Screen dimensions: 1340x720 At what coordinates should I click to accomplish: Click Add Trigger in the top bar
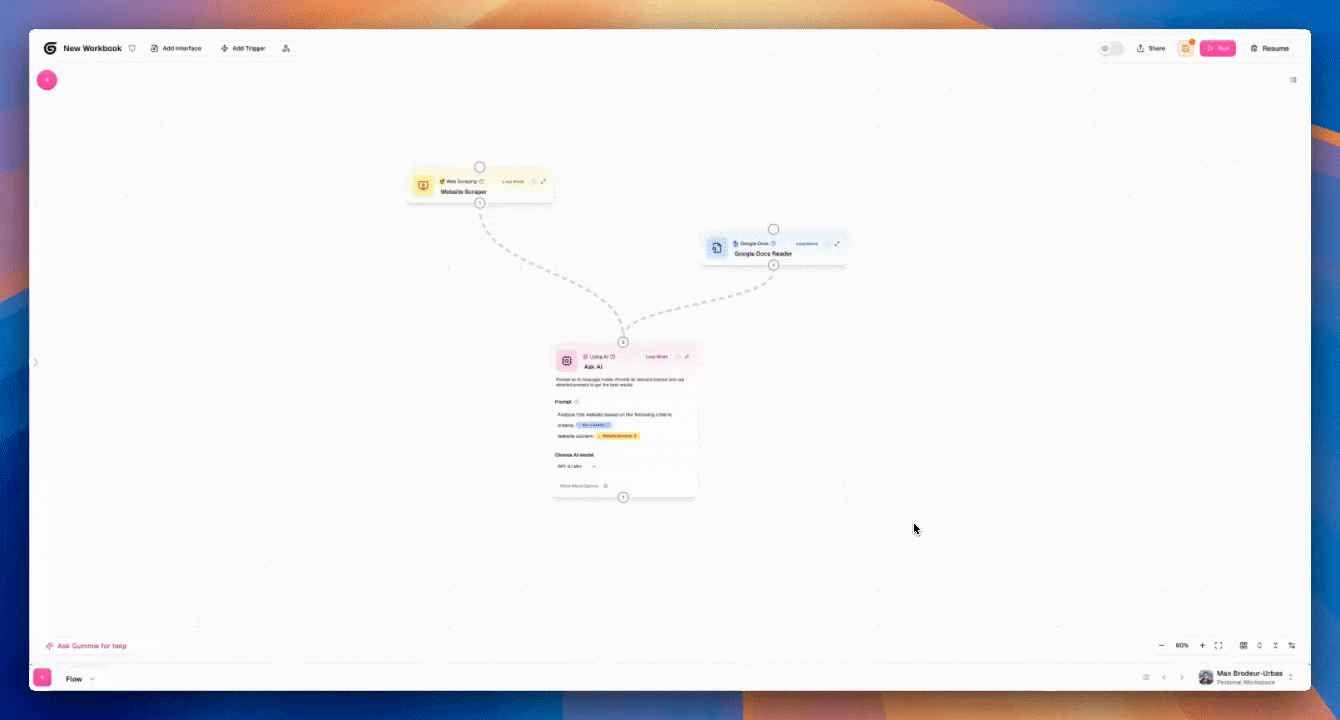tap(243, 48)
